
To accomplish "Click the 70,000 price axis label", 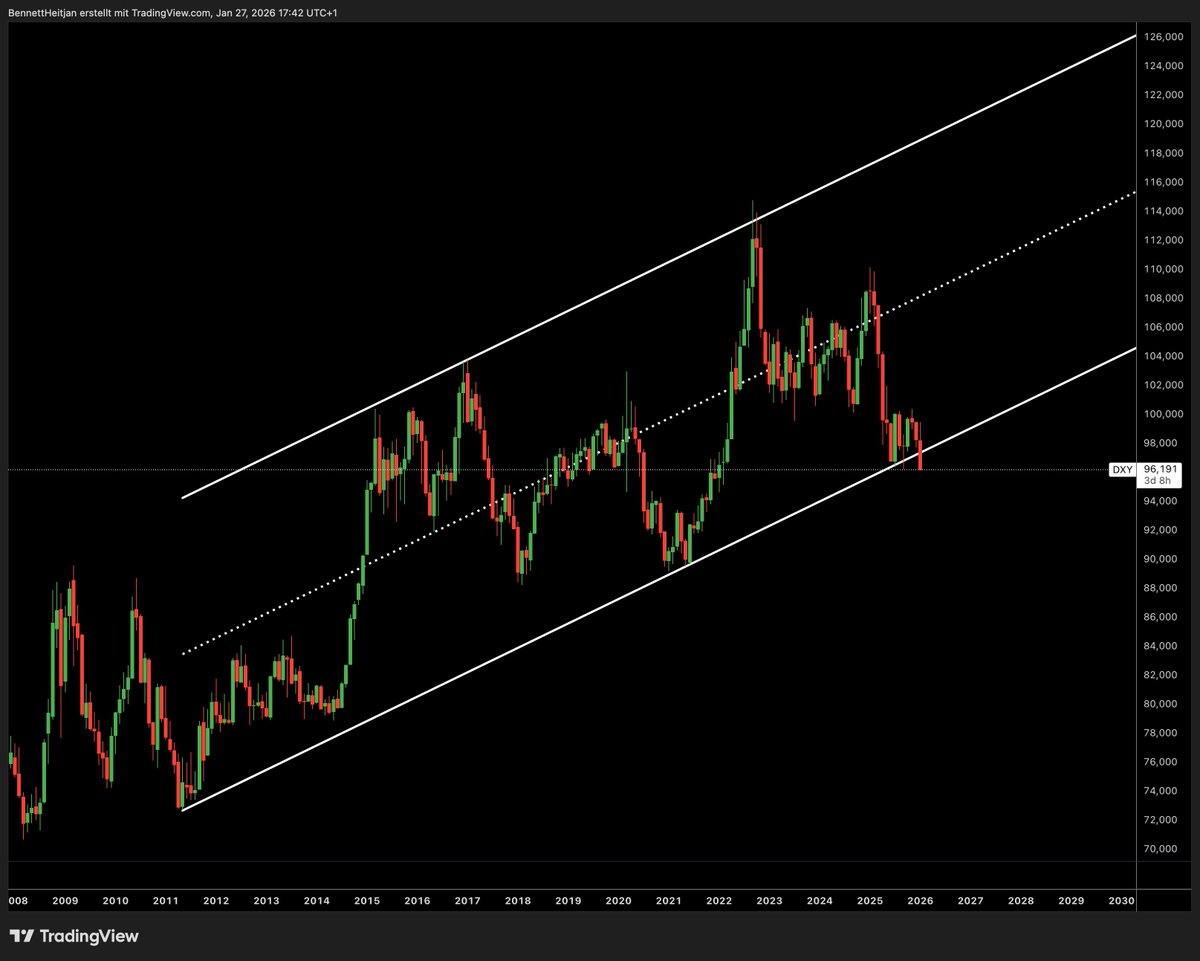I will pos(1160,849).
